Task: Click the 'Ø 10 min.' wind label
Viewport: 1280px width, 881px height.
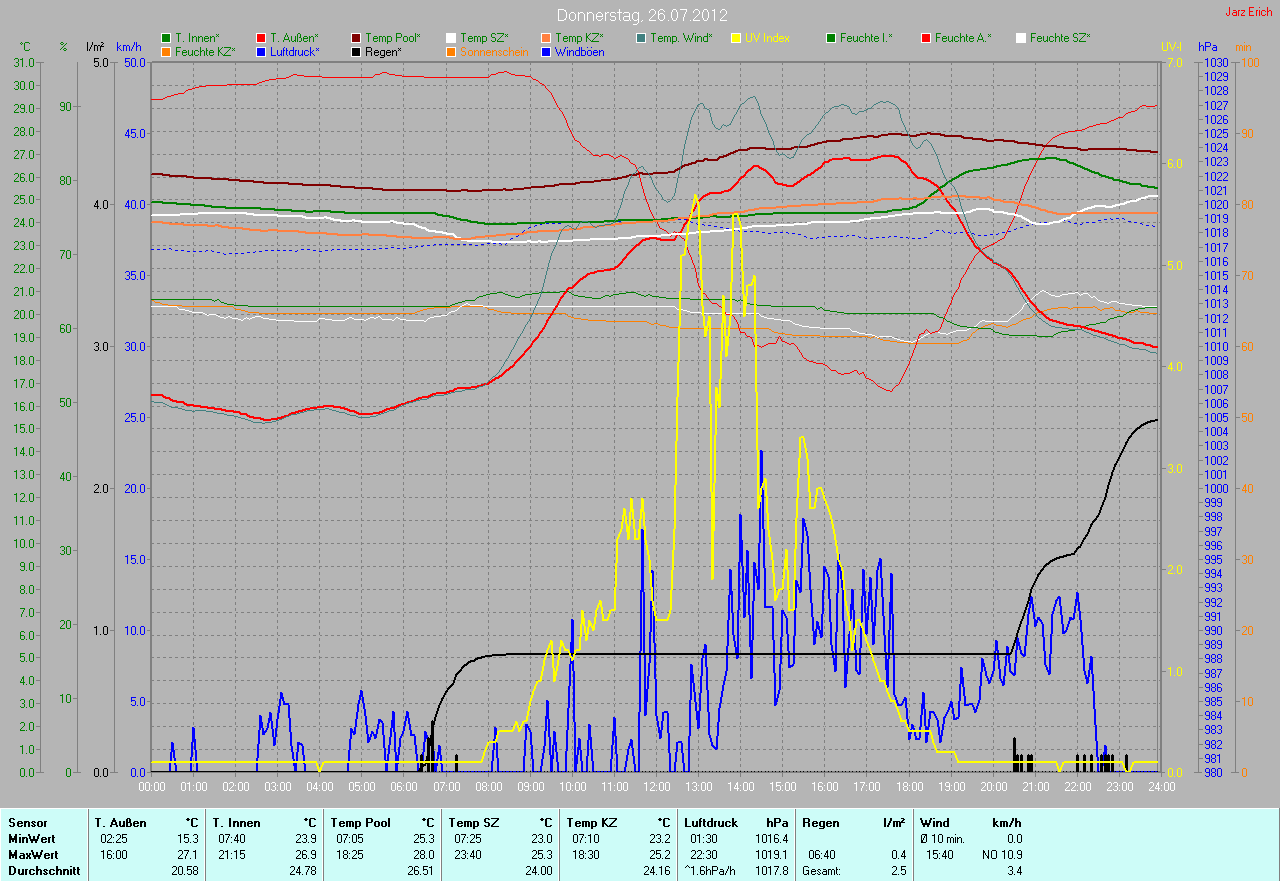Action: (942, 839)
